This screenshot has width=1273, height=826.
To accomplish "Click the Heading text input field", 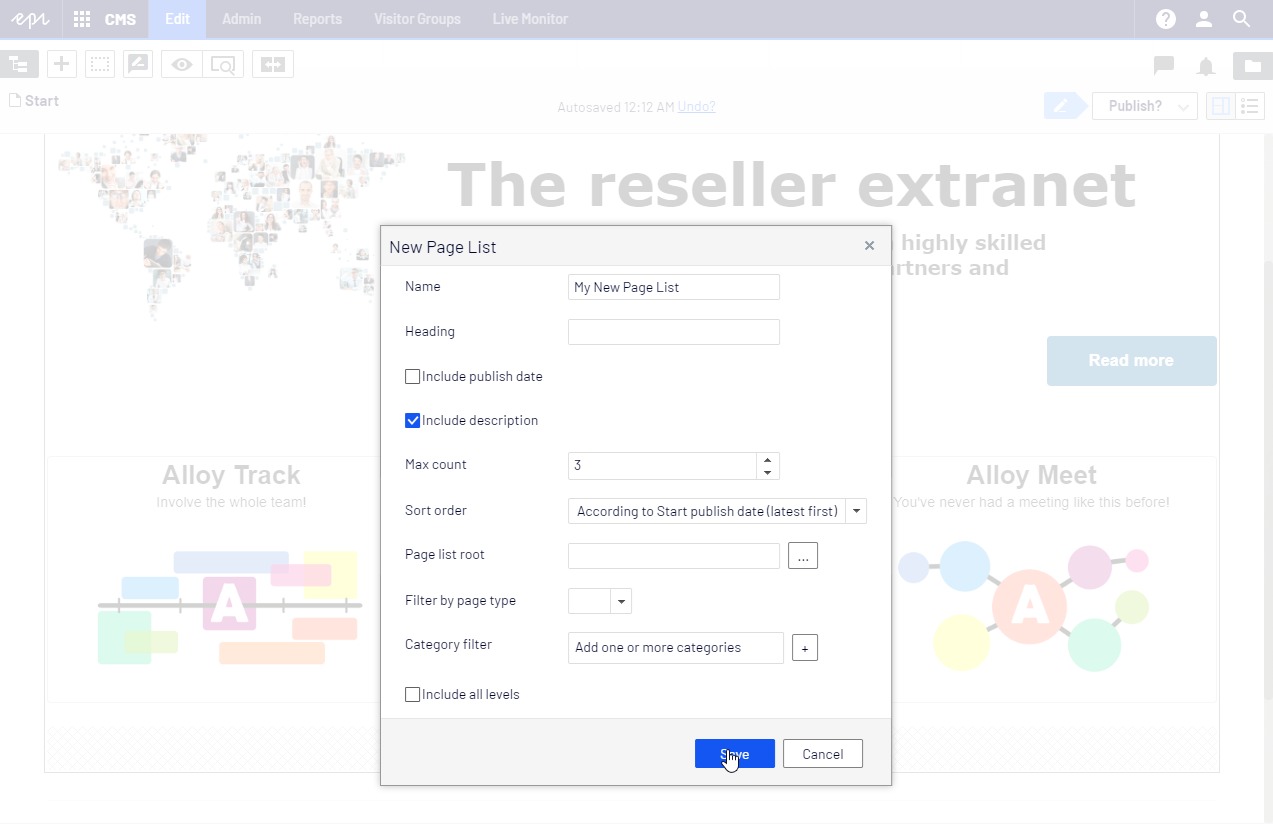I will [673, 332].
